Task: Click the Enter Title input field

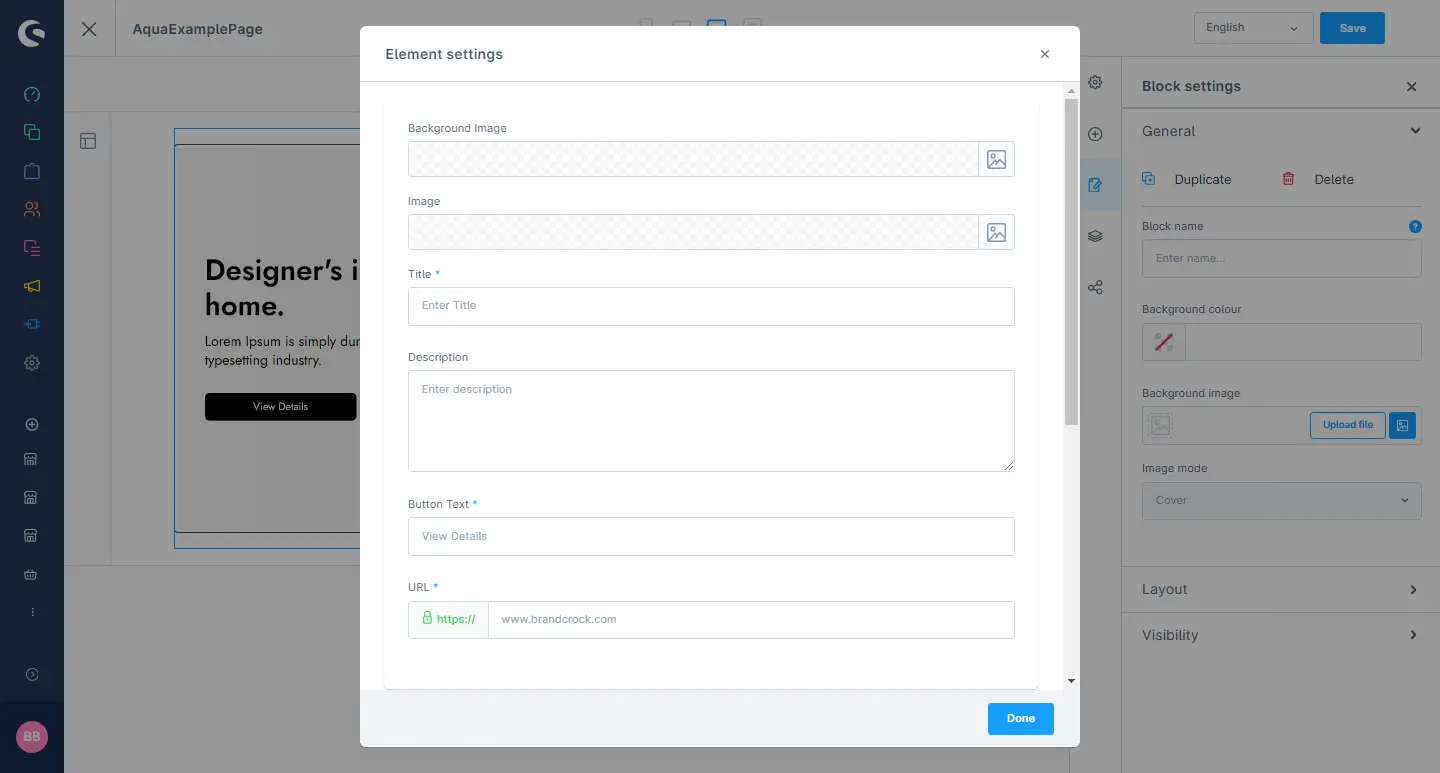Action: coord(711,306)
